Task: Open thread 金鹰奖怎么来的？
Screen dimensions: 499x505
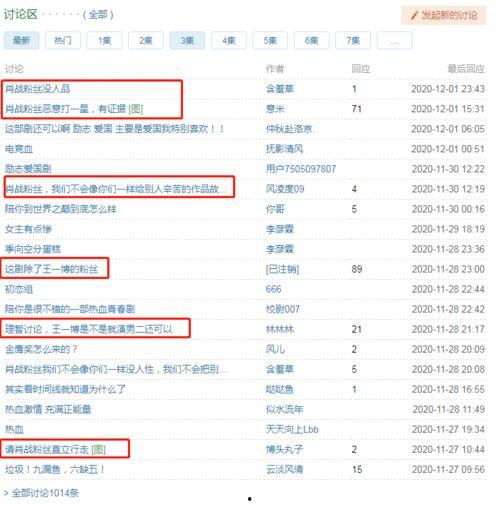Action: [x=41, y=349]
